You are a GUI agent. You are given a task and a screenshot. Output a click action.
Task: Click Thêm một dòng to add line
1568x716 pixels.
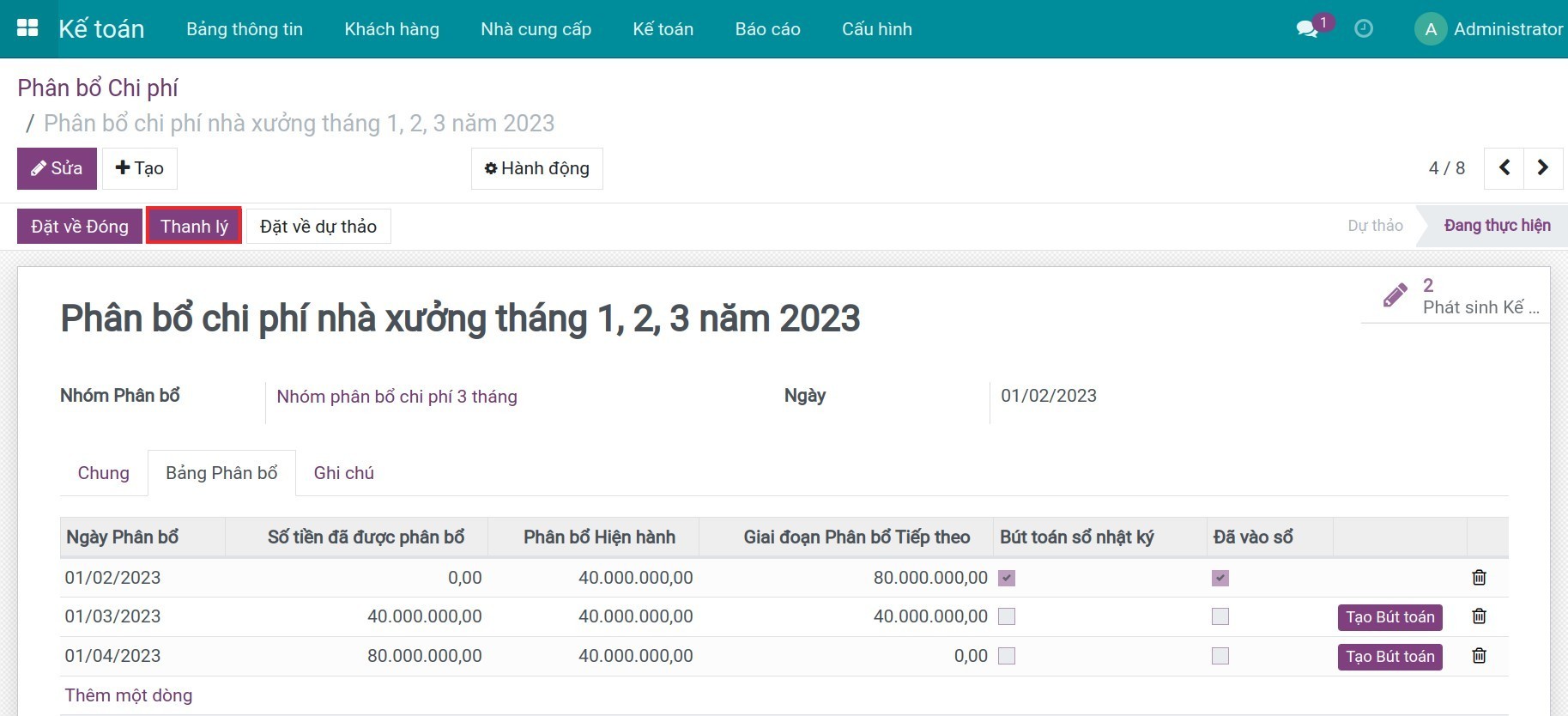coord(129,695)
